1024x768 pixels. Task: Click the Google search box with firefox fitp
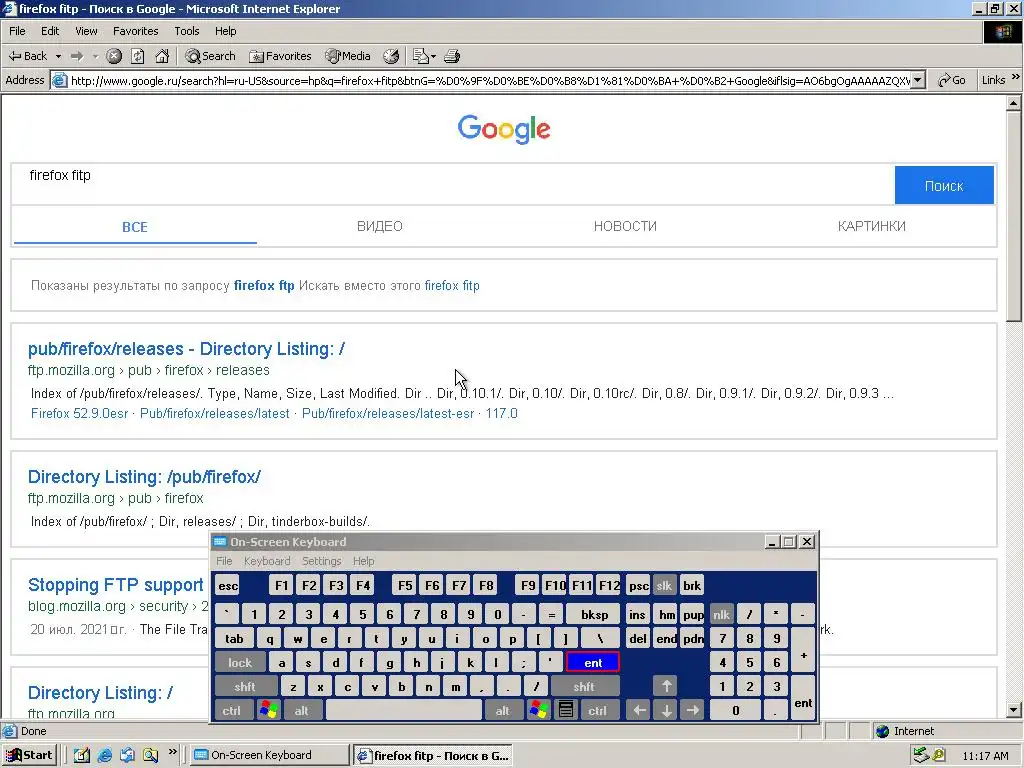click(452, 185)
